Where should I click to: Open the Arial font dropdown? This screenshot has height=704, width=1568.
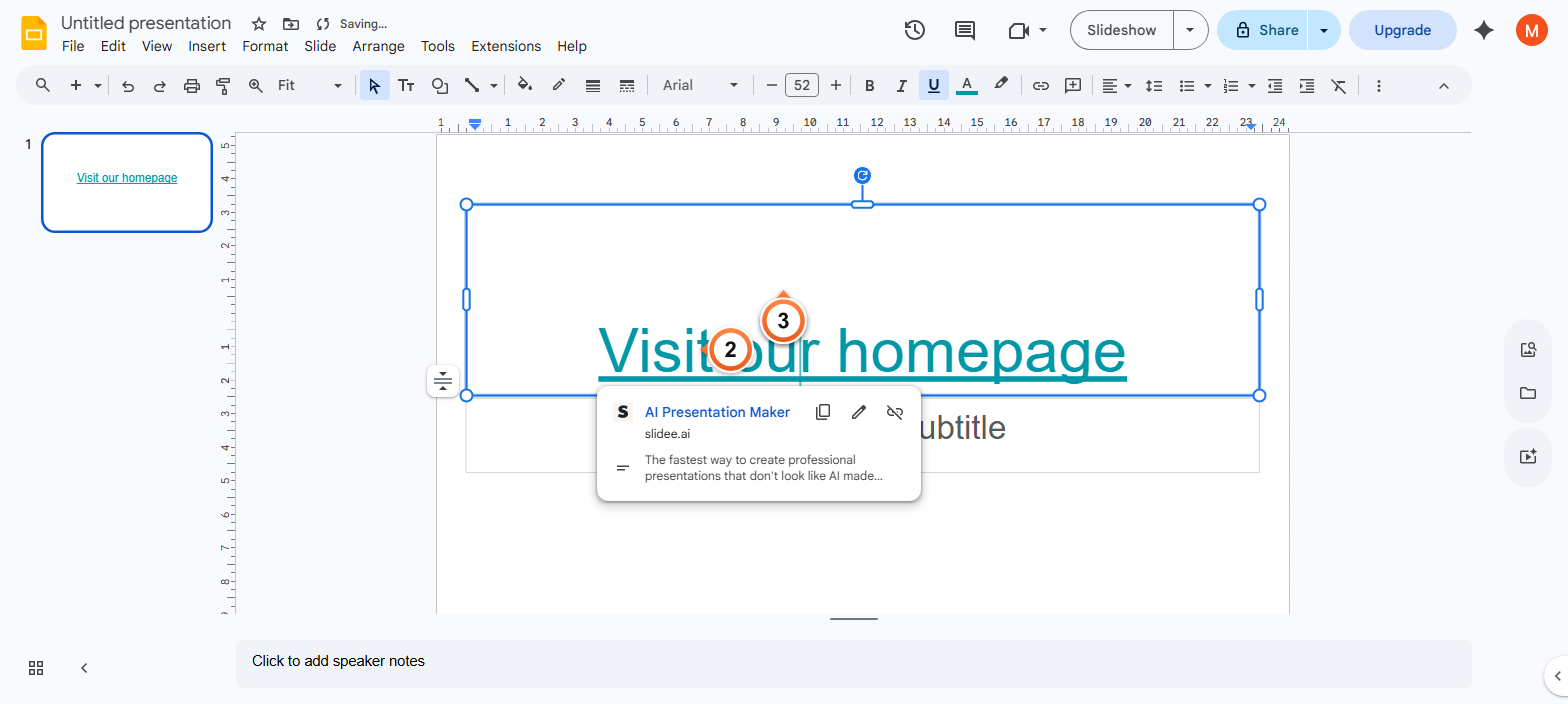(700, 86)
